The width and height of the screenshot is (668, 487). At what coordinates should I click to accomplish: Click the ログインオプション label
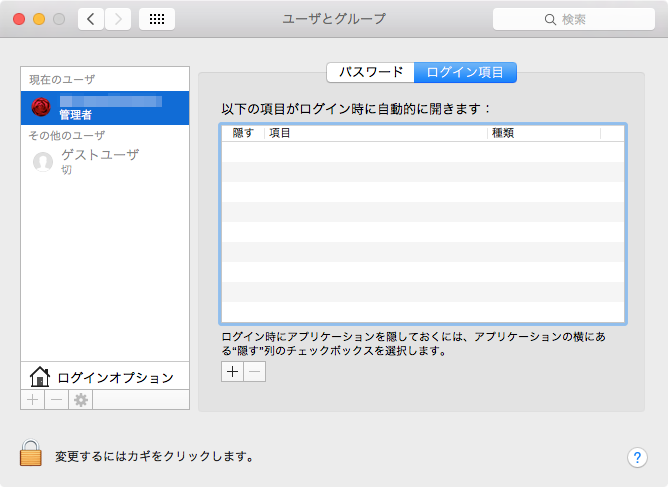pyautogui.click(x=115, y=378)
